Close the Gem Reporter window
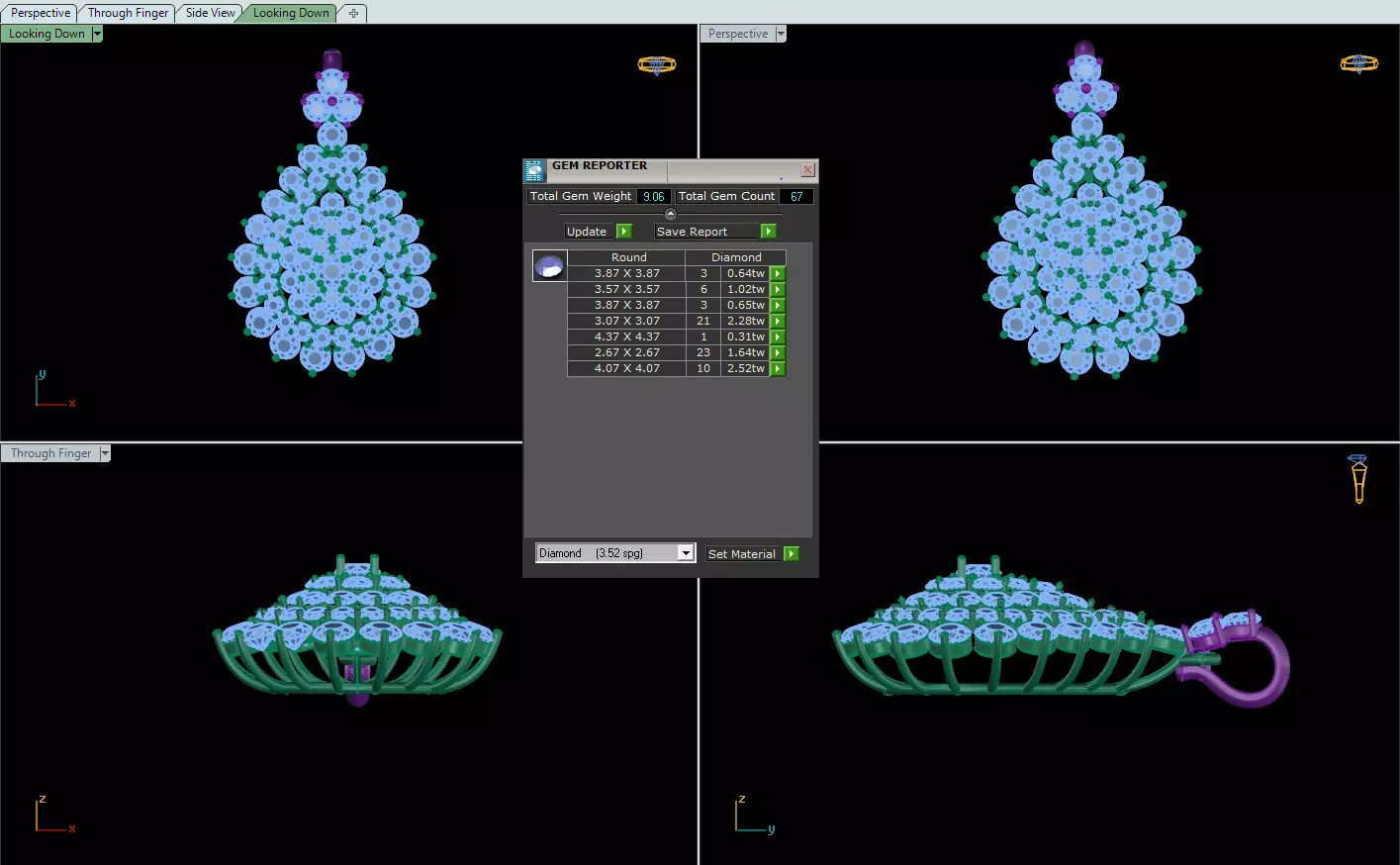Image resolution: width=1400 pixels, height=865 pixels. pos(807,170)
